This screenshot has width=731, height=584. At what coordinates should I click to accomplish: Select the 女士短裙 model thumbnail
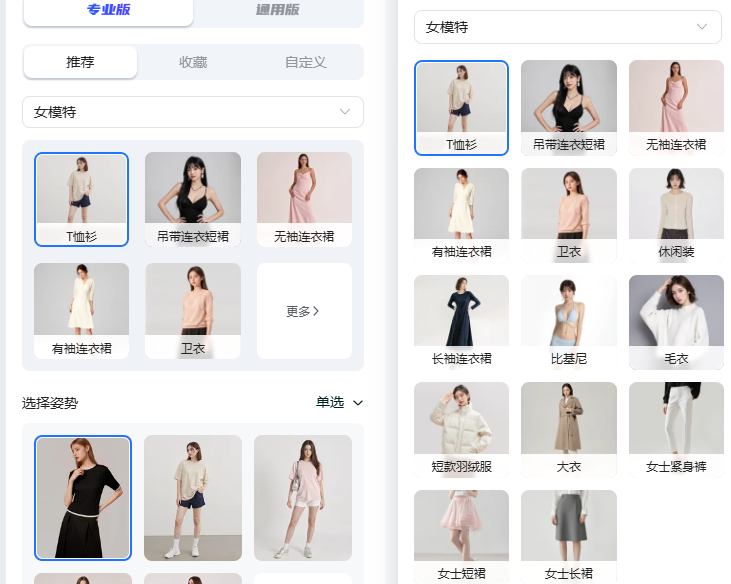pos(461,535)
